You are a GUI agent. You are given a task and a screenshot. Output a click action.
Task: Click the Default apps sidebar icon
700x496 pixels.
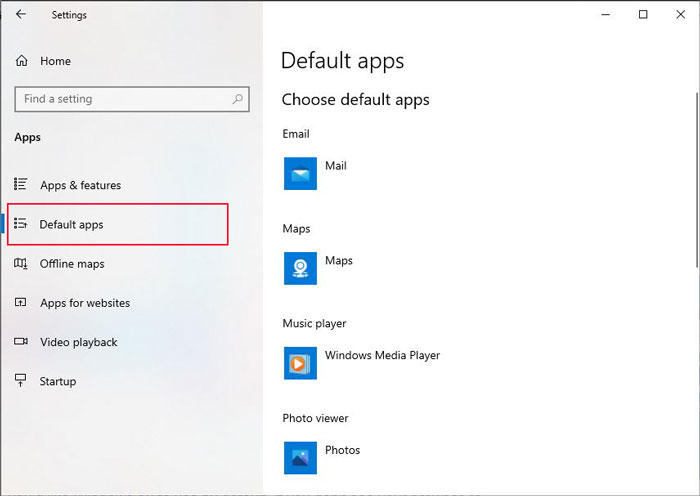21,223
